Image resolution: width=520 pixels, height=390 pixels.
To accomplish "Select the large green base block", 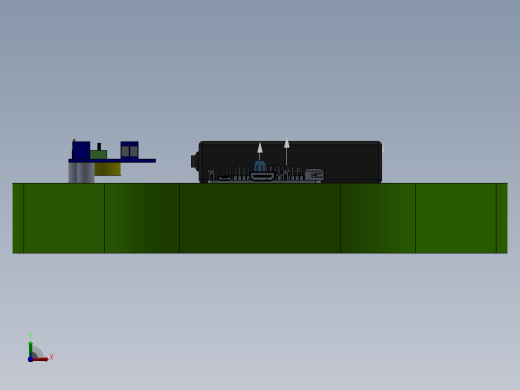I will click(x=260, y=218).
